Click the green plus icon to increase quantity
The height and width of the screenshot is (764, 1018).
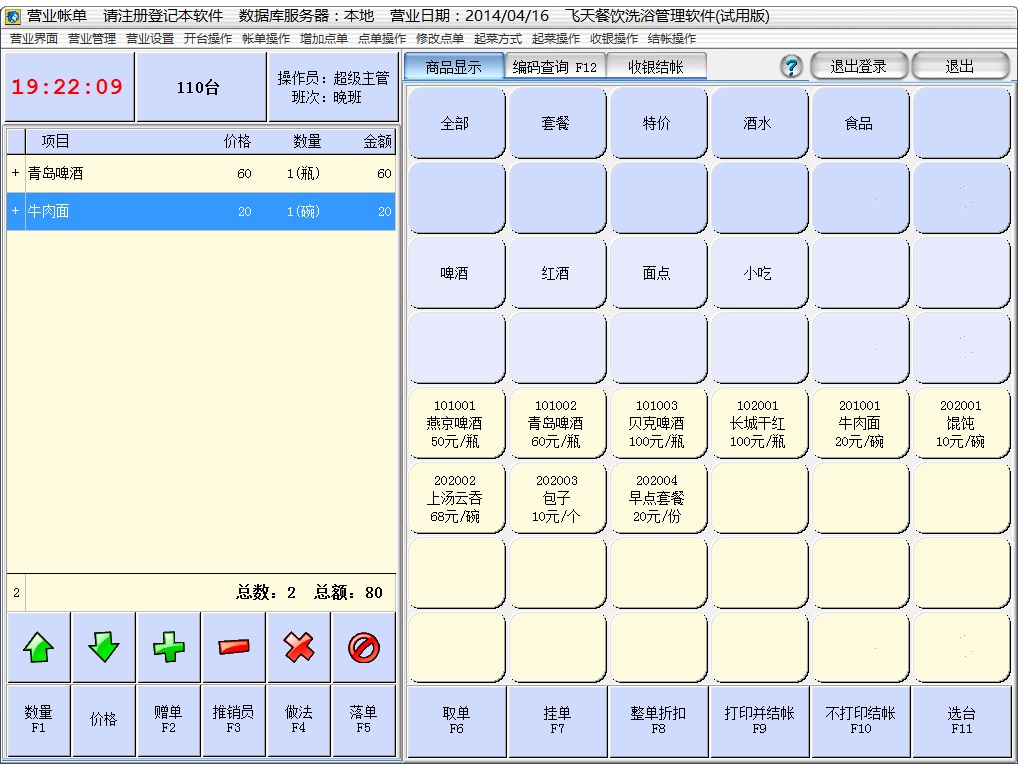click(168, 648)
